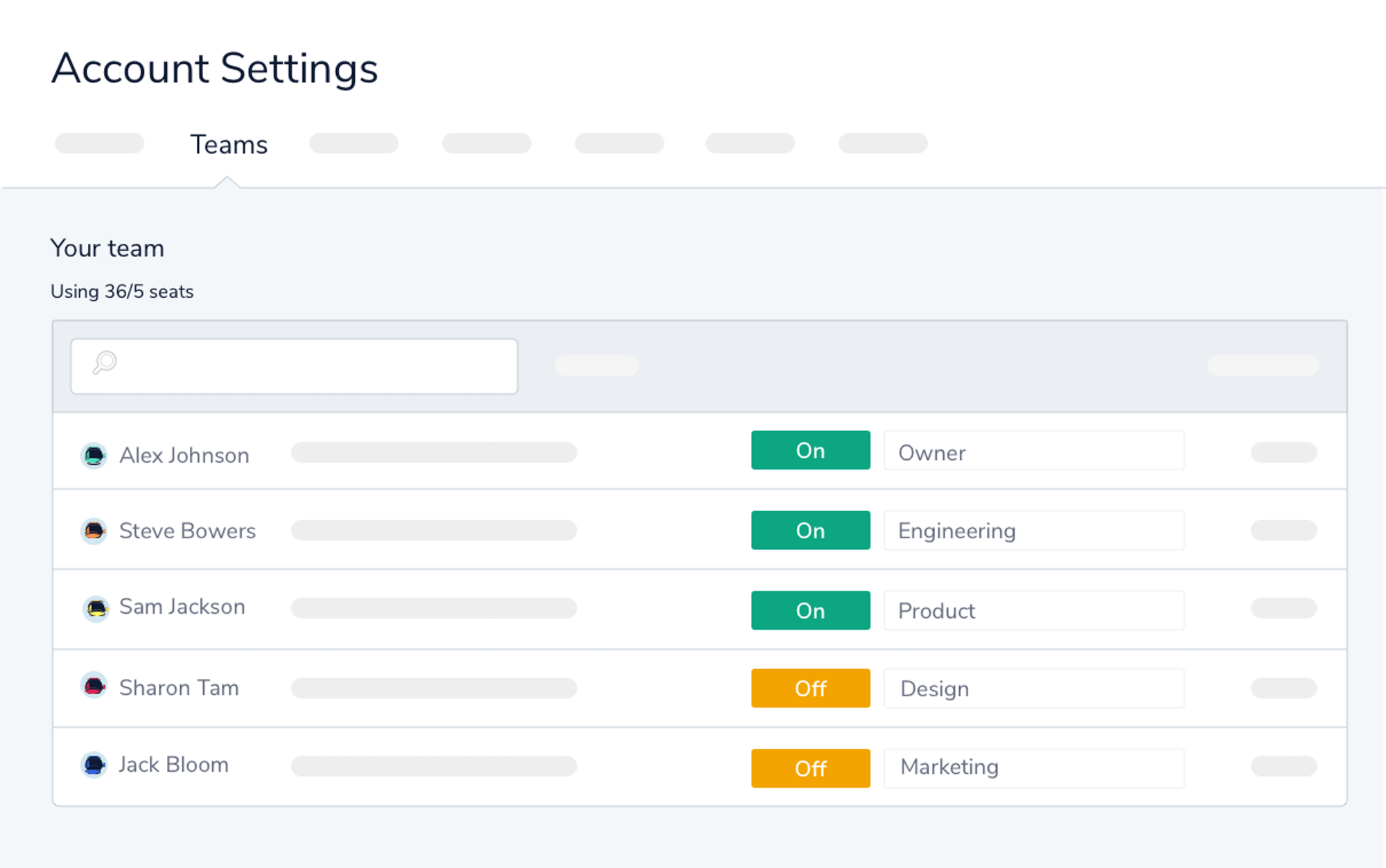The width and height of the screenshot is (1386, 868).
Task: Open the Design role dropdown
Action: pos(1033,689)
